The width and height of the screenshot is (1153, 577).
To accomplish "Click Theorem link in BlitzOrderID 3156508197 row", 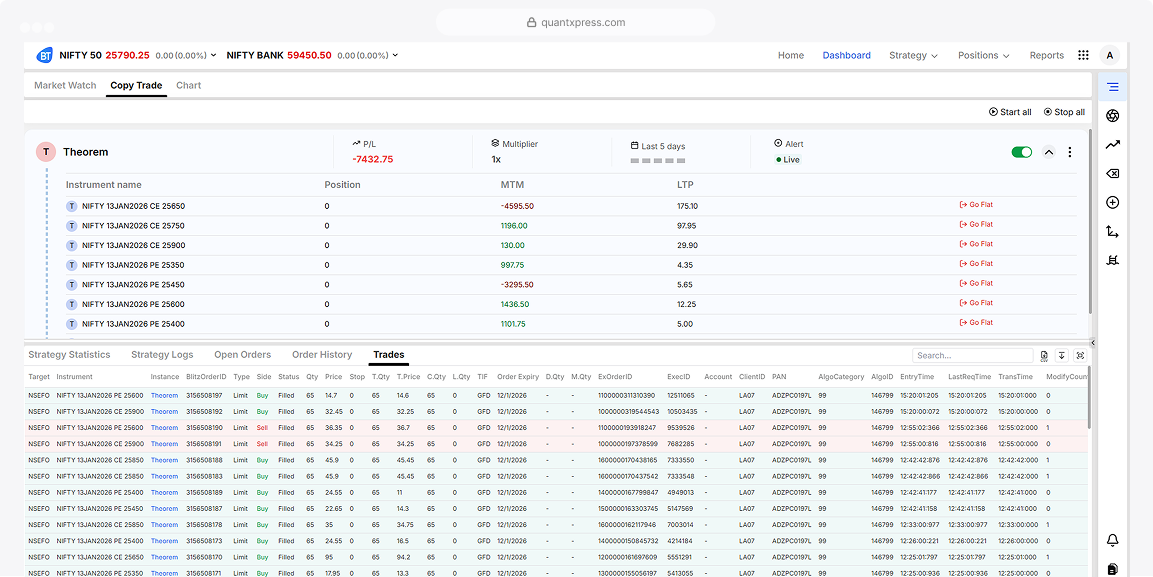I will click(x=165, y=395).
